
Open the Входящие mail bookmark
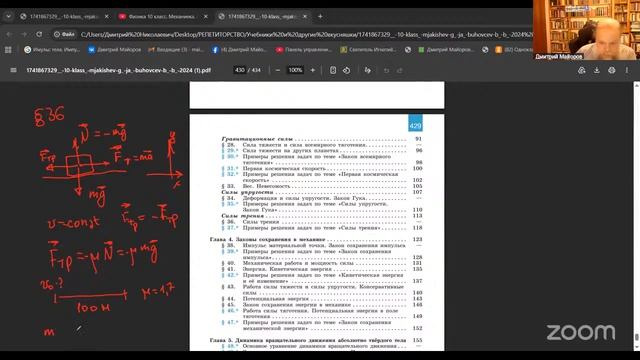tap(176, 50)
